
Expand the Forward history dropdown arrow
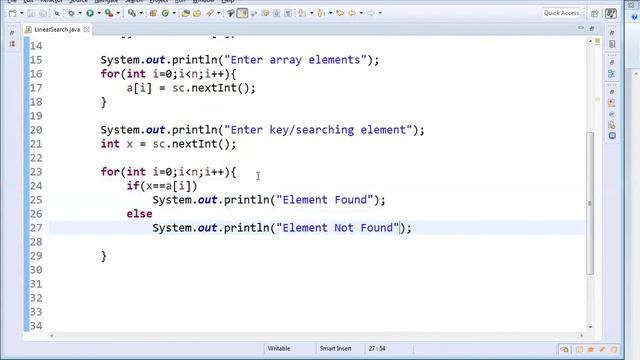(380, 13)
